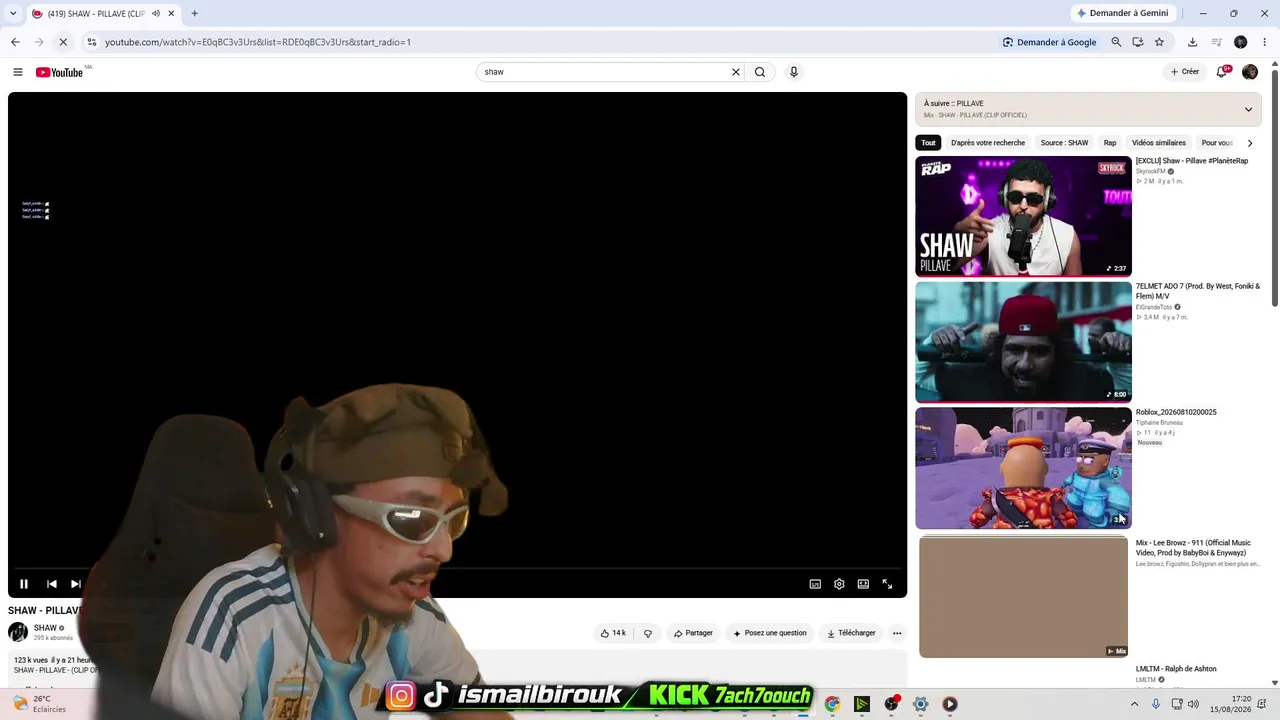Toggle subtitles in the video player
This screenshot has width=1280, height=720.
point(815,584)
